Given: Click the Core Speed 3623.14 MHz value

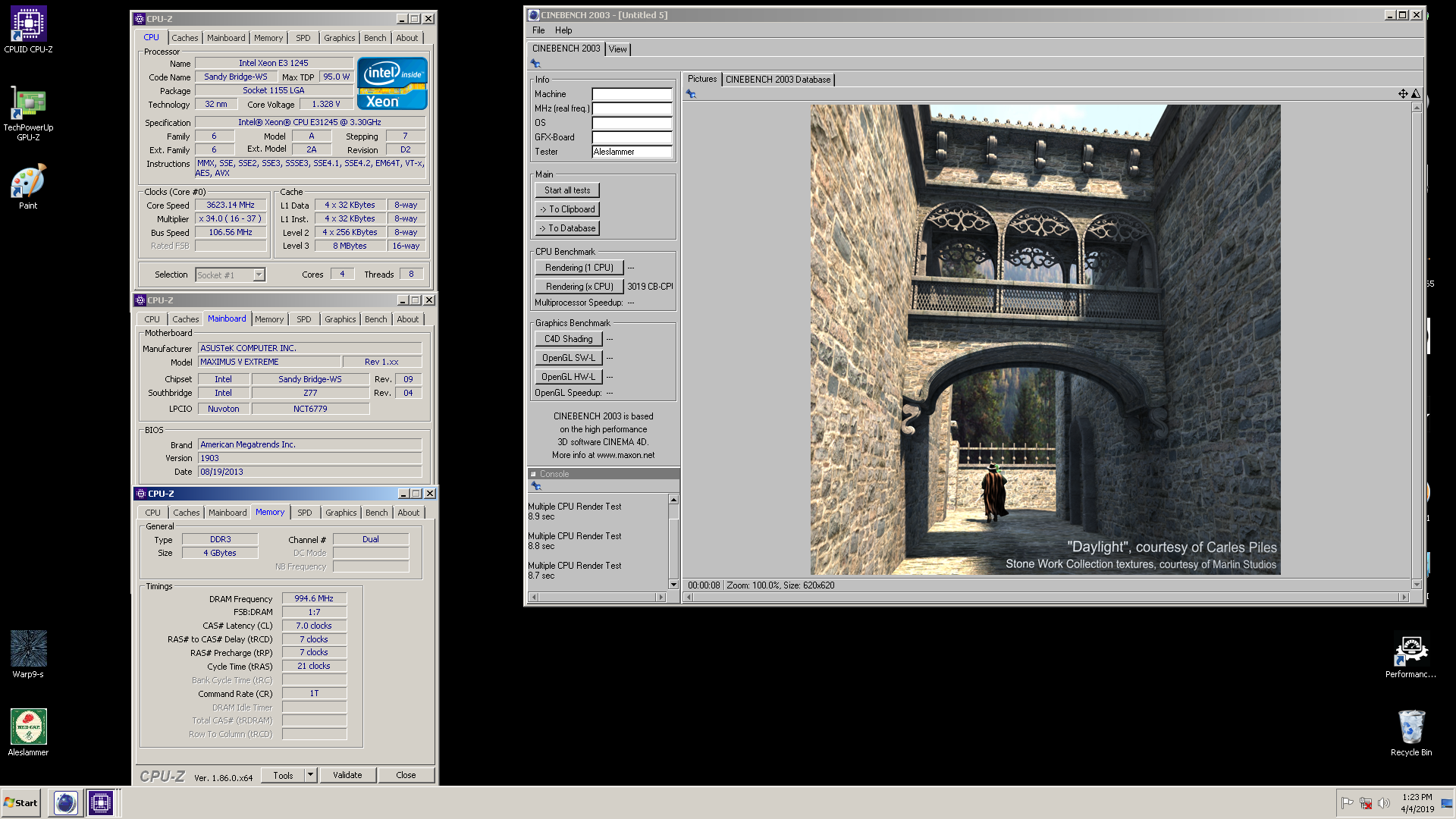Looking at the screenshot, I should 231,205.
